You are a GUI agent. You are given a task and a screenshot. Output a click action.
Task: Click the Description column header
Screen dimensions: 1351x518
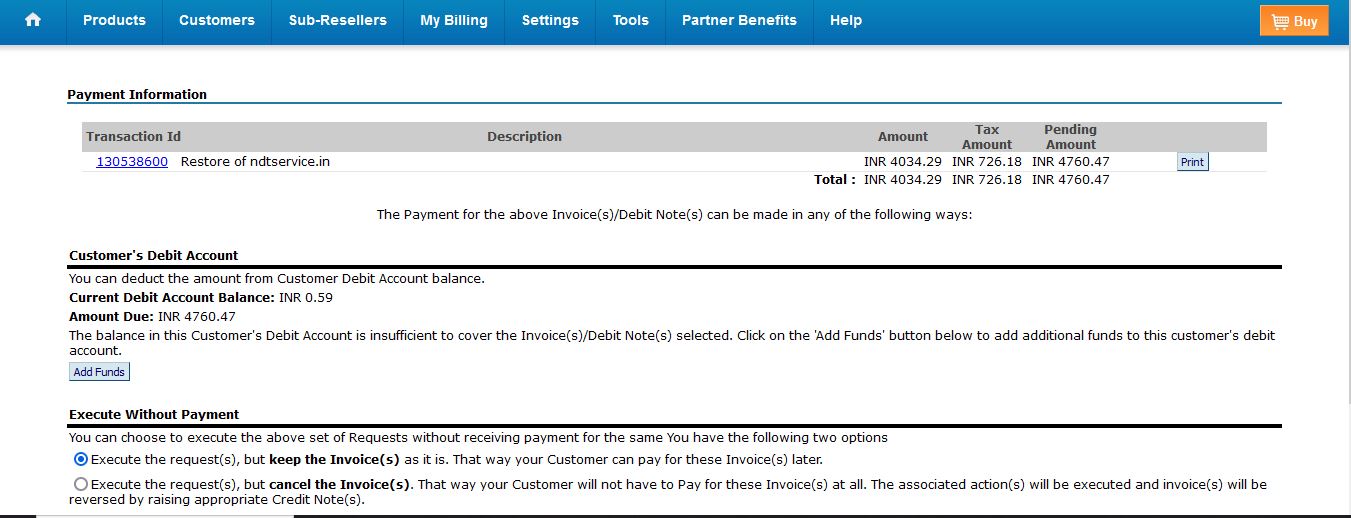tap(524, 137)
